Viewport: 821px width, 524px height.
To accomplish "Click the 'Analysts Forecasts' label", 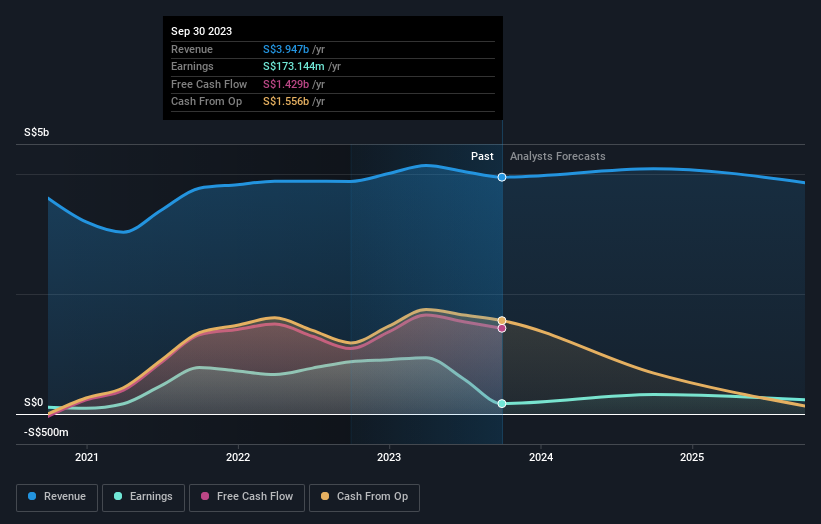I will click(558, 156).
